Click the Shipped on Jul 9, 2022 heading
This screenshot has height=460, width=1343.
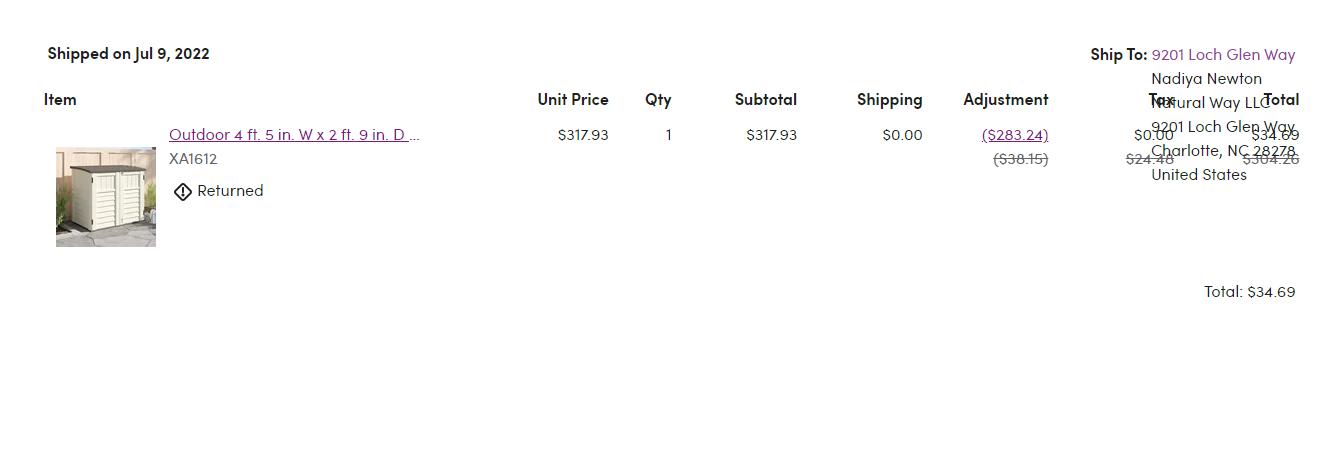click(x=129, y=54)
